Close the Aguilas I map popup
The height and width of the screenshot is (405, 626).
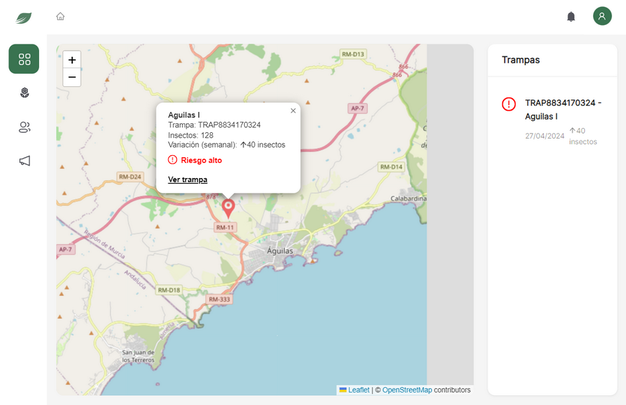(x=293, y=111)
